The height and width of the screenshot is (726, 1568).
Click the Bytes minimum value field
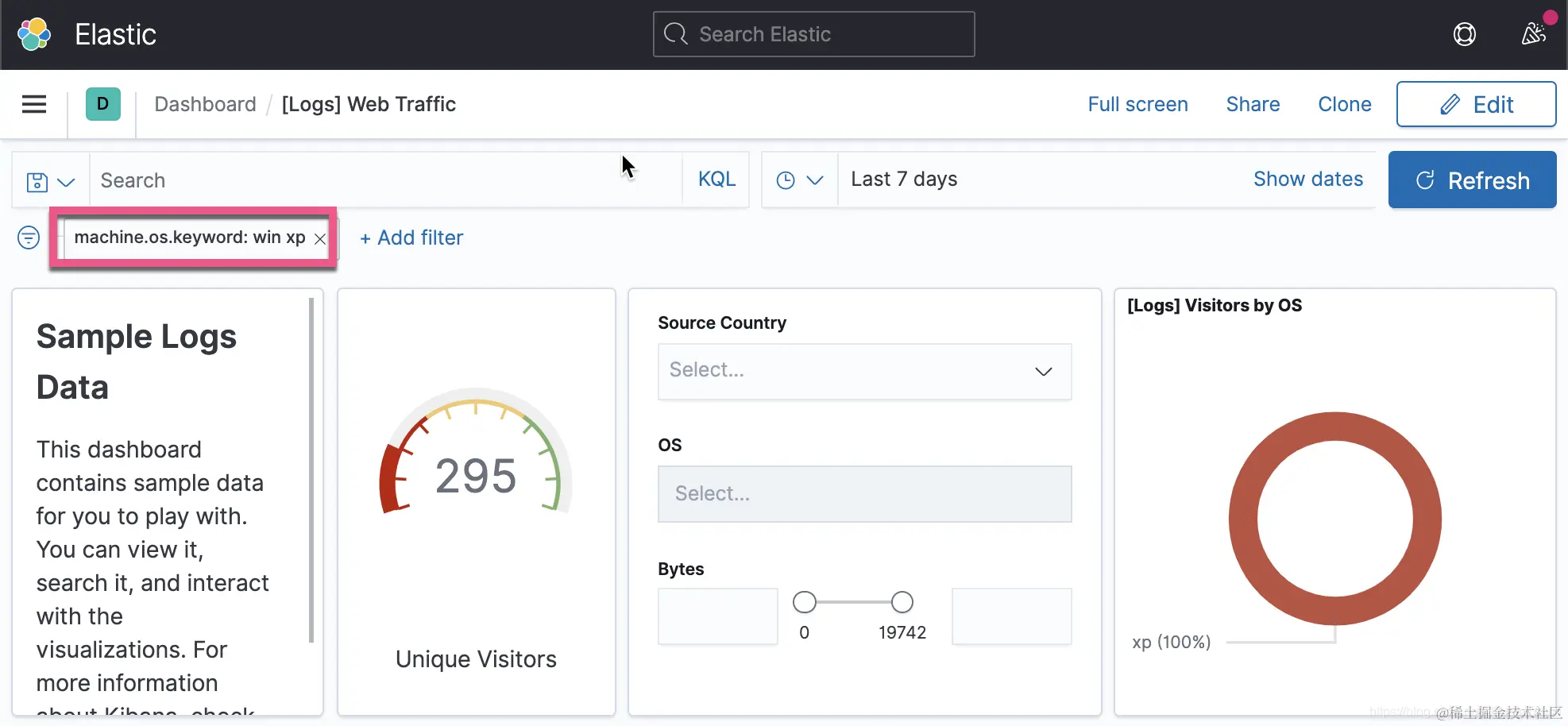717,616
